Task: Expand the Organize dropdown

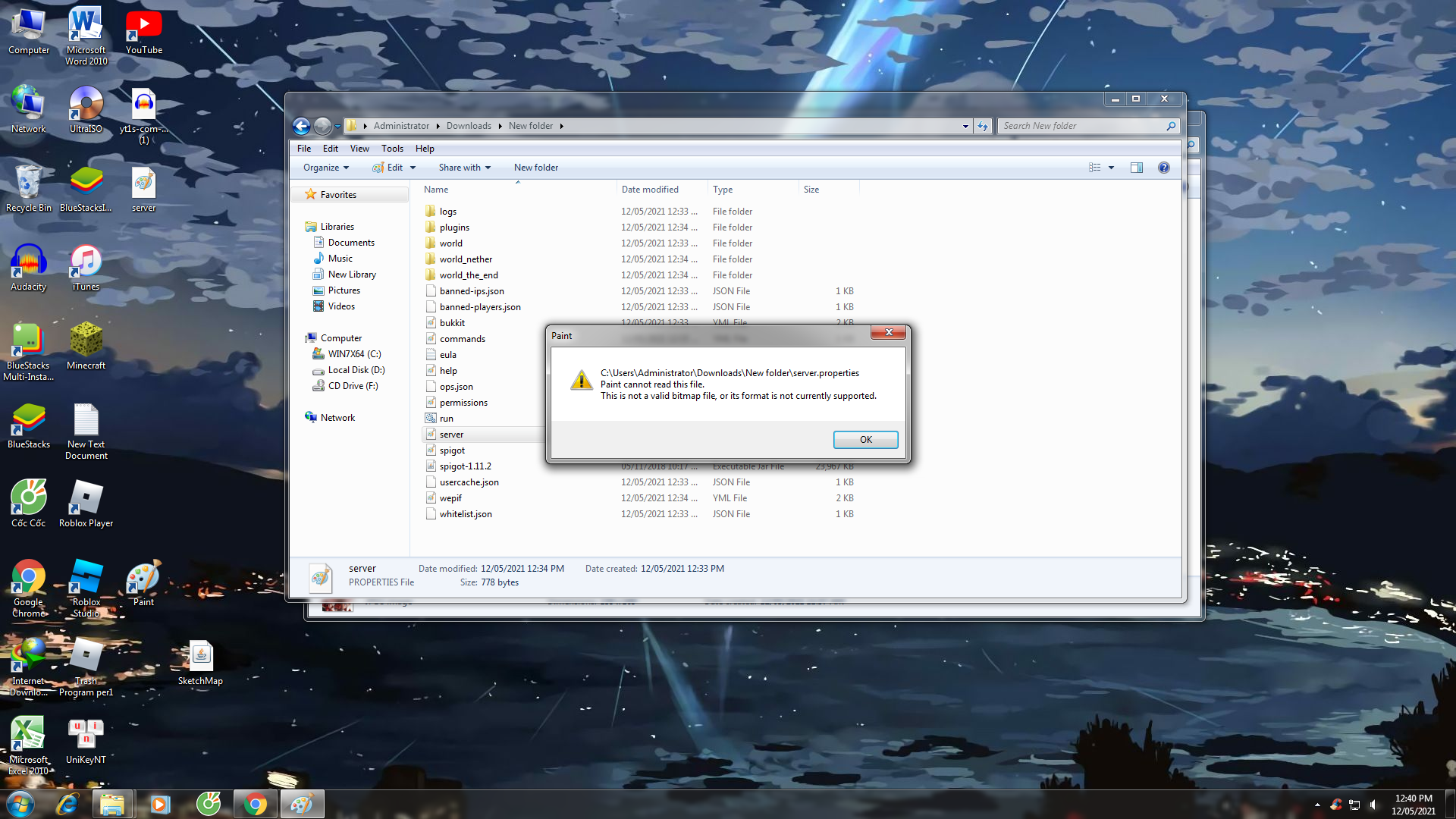Action: tap(326, 168)
